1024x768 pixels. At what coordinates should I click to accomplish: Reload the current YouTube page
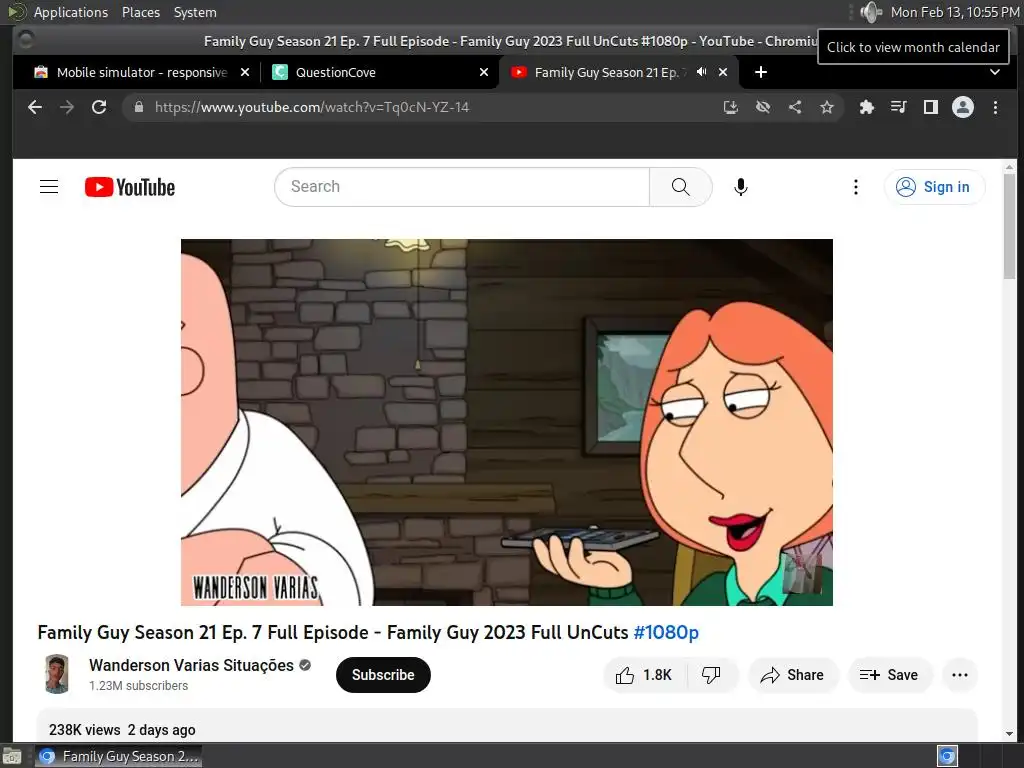[99, 107]
